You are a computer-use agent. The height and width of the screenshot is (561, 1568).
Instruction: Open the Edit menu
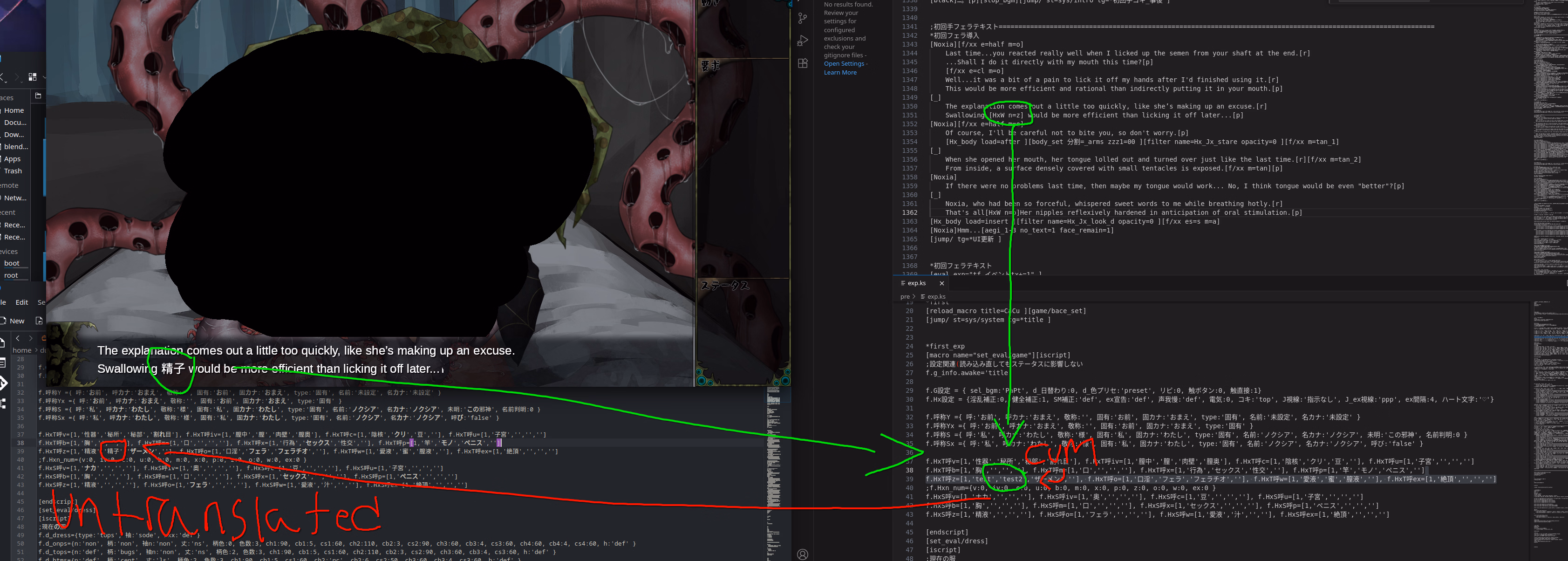[x=22, y=302]
